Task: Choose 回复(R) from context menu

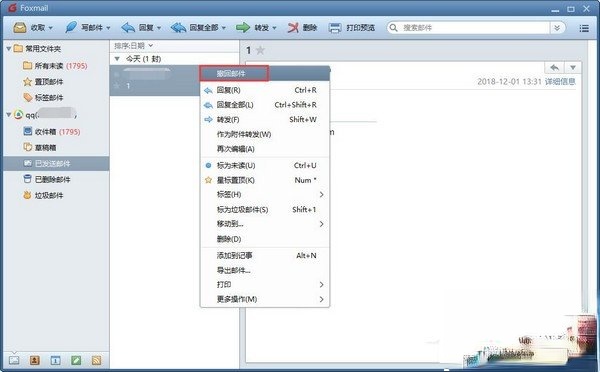Action: (x=265, y=90)
